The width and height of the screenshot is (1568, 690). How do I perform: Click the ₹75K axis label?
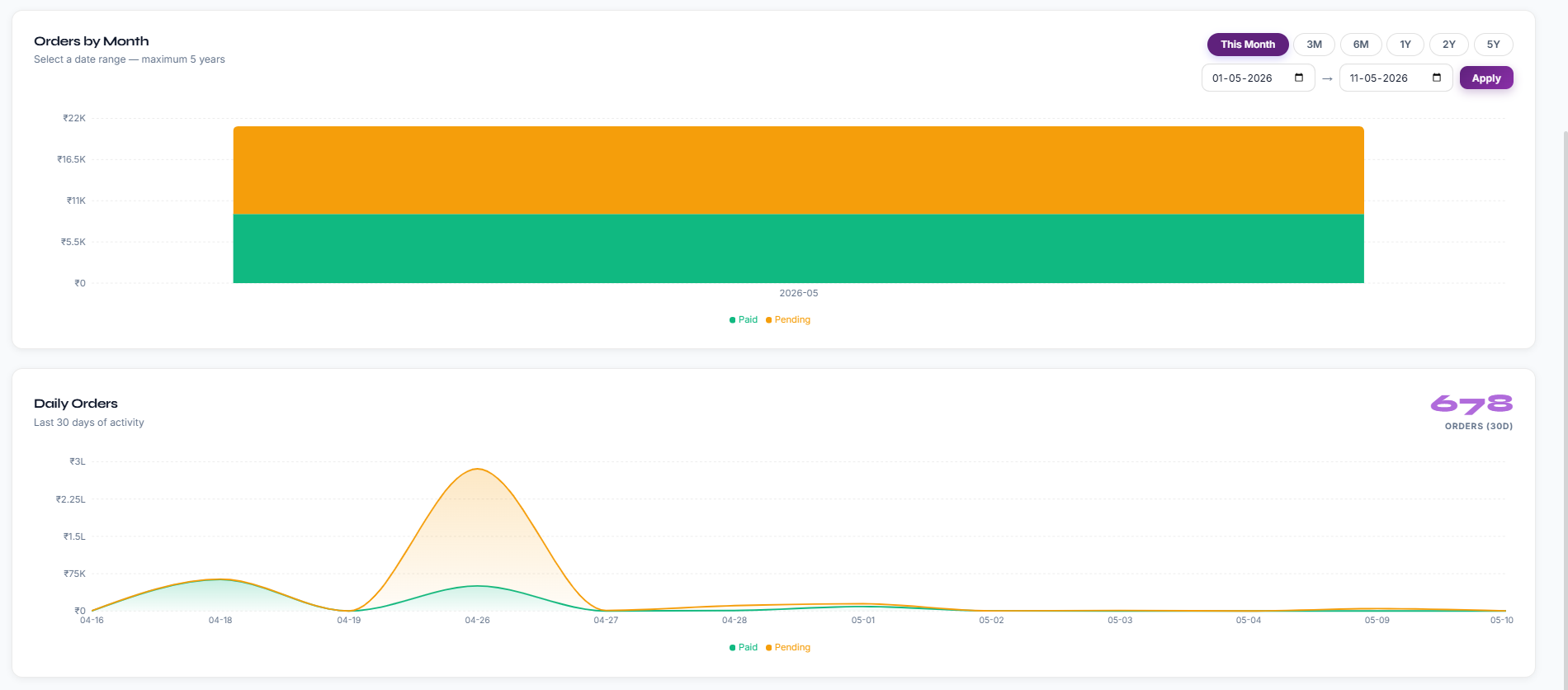coord(74,574)
